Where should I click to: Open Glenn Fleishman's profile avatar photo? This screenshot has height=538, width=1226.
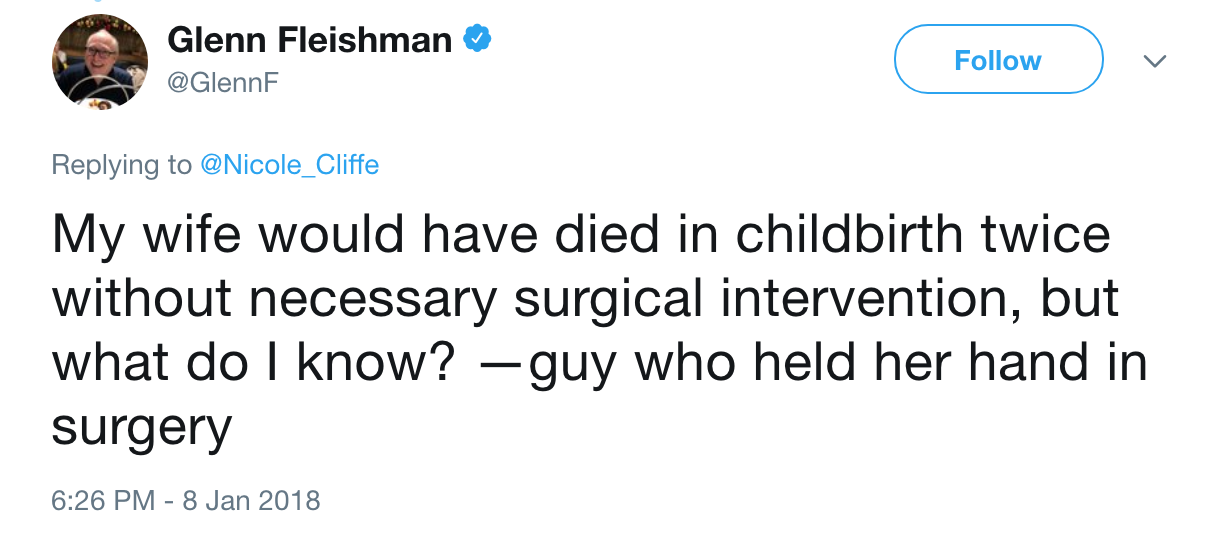click(99, 62)
